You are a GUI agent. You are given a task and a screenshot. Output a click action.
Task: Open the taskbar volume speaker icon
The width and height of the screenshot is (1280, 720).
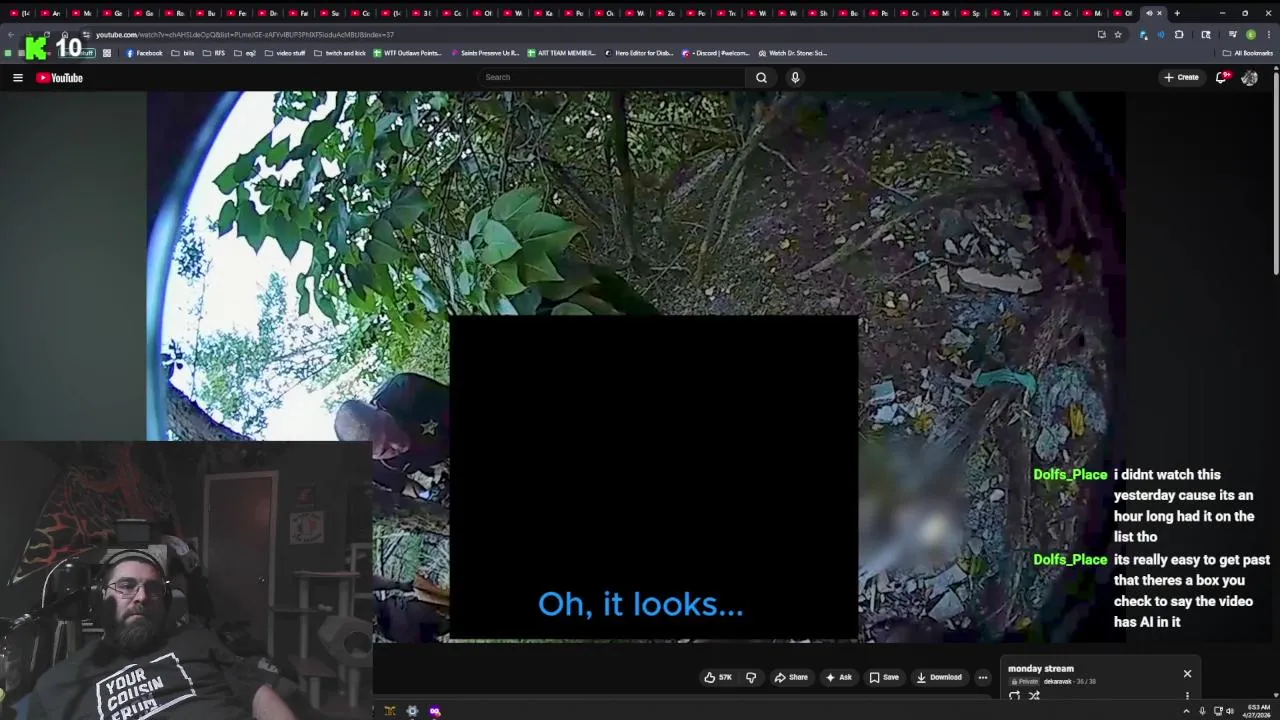coord(1230,711)
